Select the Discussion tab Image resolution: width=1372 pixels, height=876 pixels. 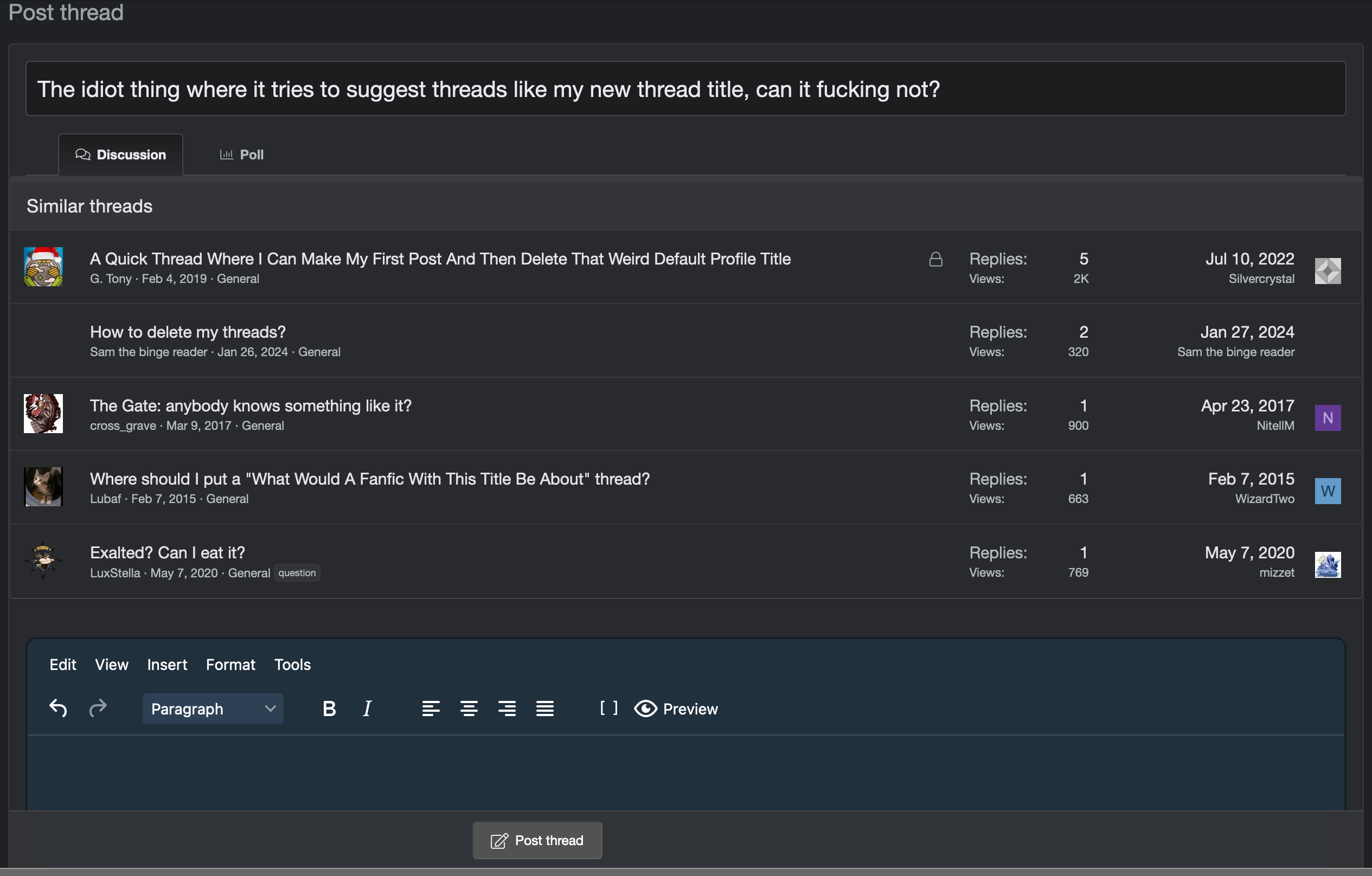121,154
